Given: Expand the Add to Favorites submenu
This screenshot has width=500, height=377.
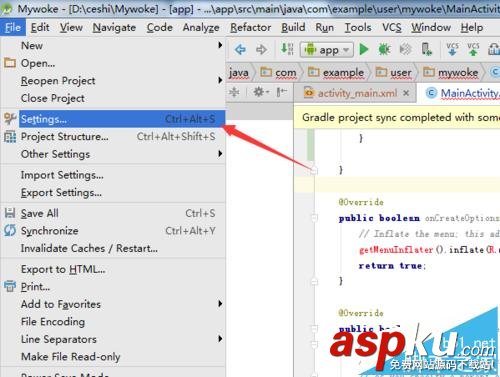Looking at the screenshot, I should click(x=113, y=304).
